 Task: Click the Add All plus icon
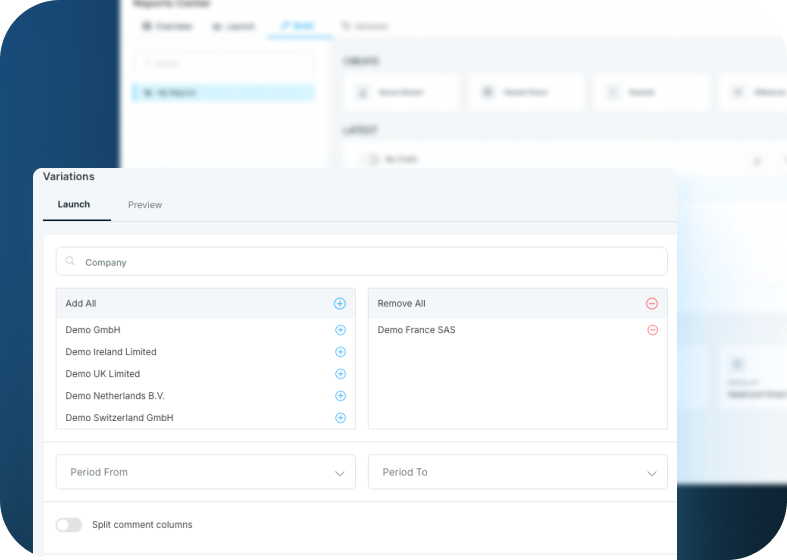click(340, 304)
